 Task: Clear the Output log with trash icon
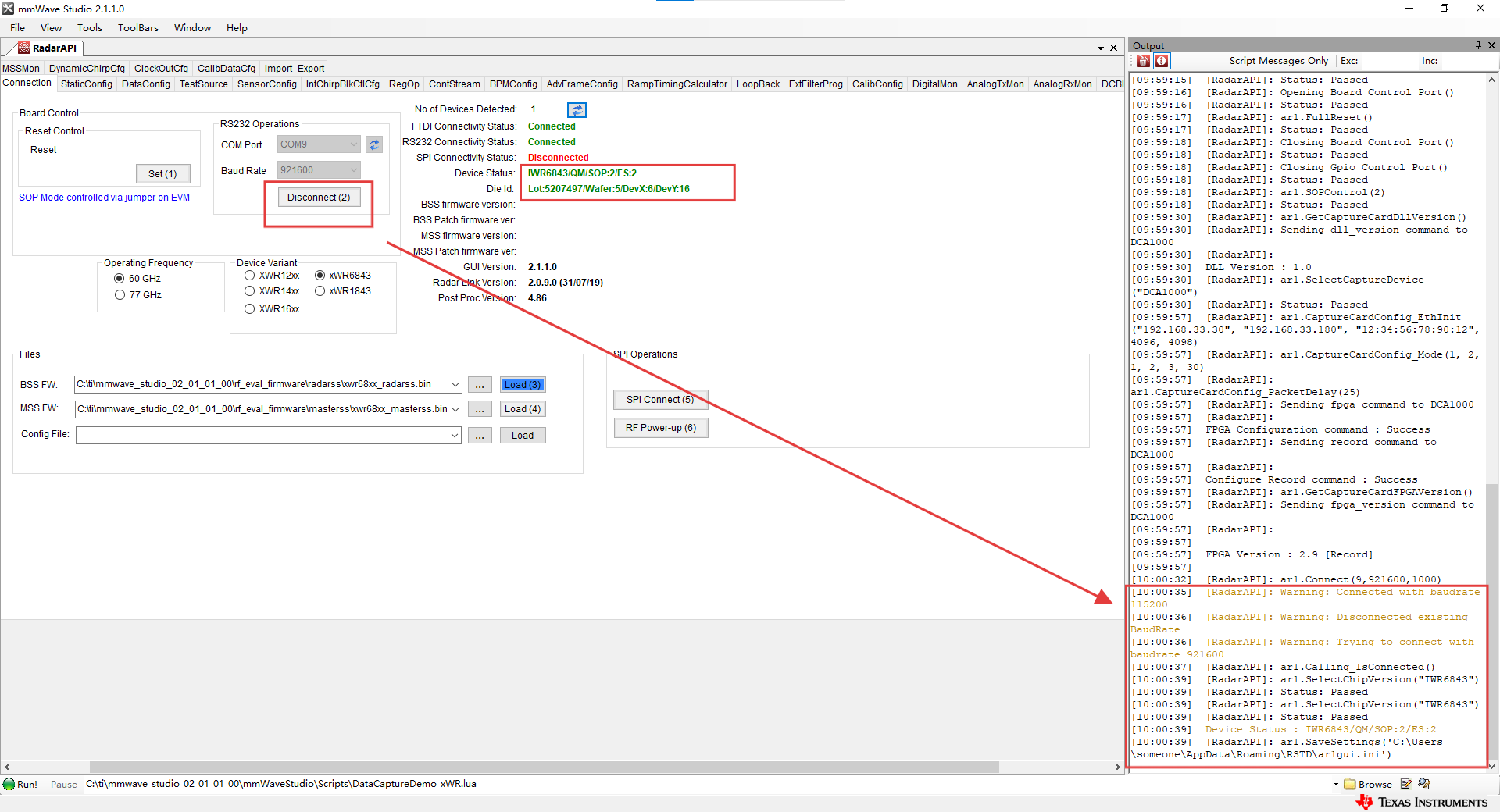point(1144,61)
